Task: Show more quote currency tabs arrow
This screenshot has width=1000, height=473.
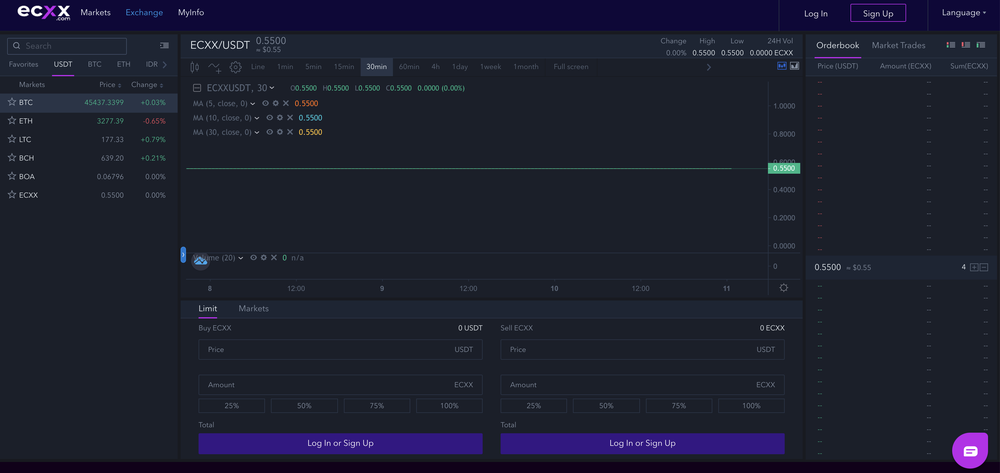Action: [x=165, y=64]
